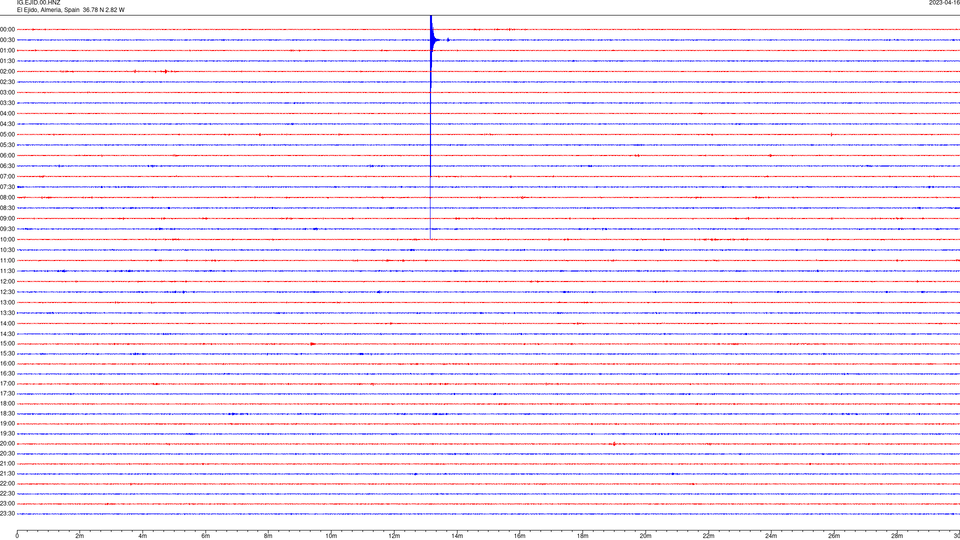Click the 03:00 time label
960x540 pixels.
(7, 92)
